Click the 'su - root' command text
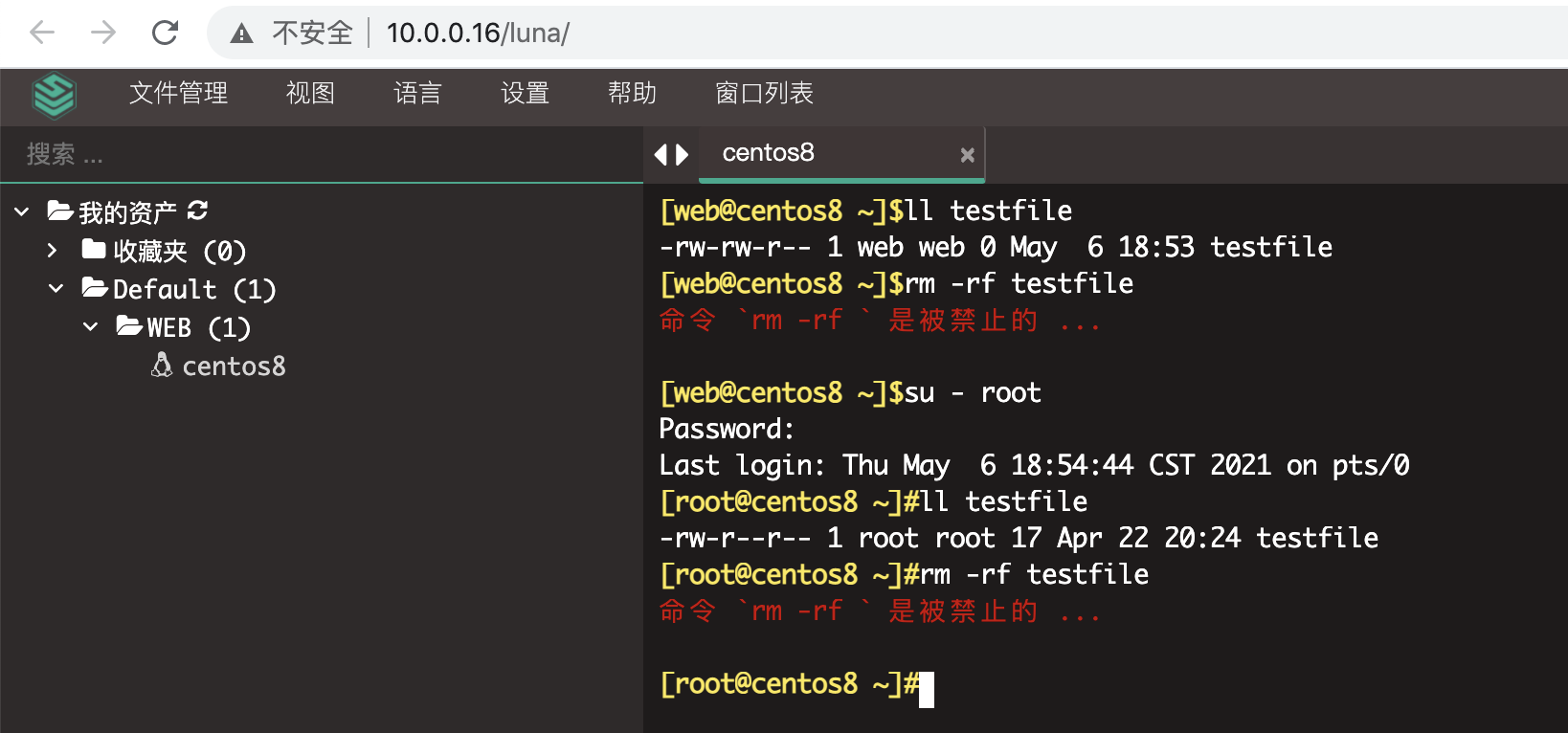Screen dimensions: 1568x733 pos(973,392)
